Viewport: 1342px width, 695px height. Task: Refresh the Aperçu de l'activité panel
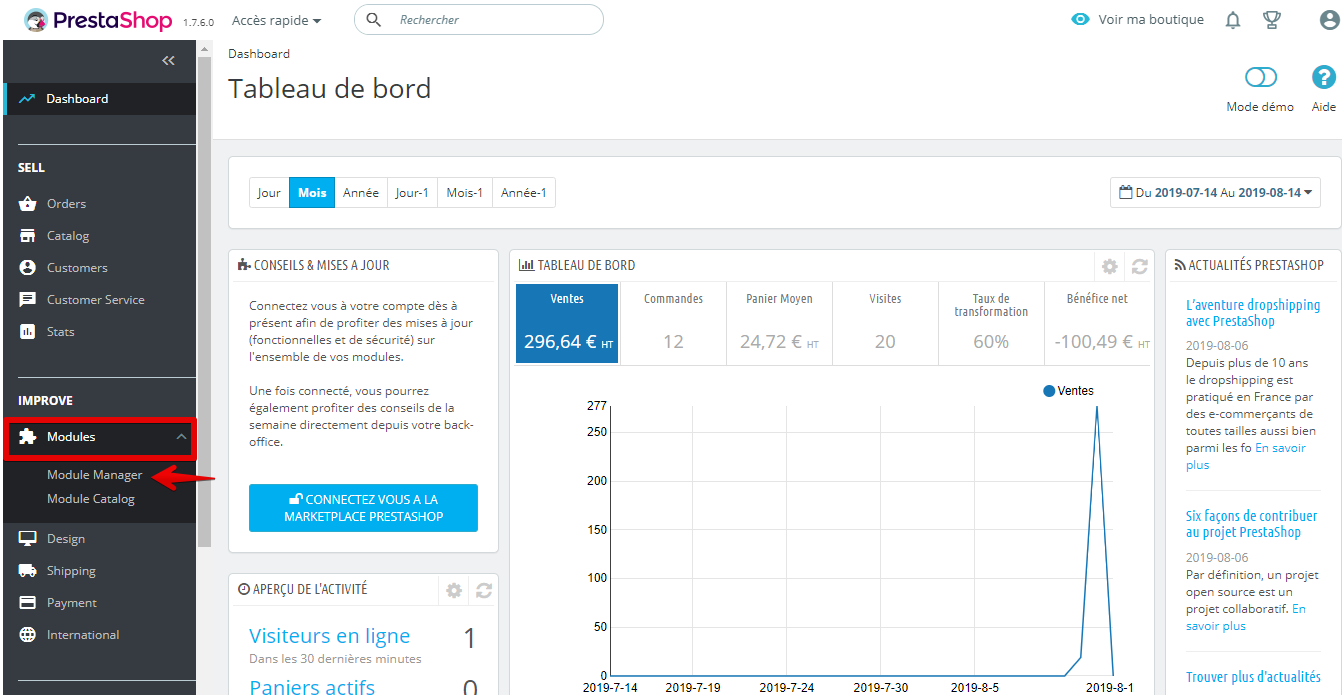click(x=484, y=590)
